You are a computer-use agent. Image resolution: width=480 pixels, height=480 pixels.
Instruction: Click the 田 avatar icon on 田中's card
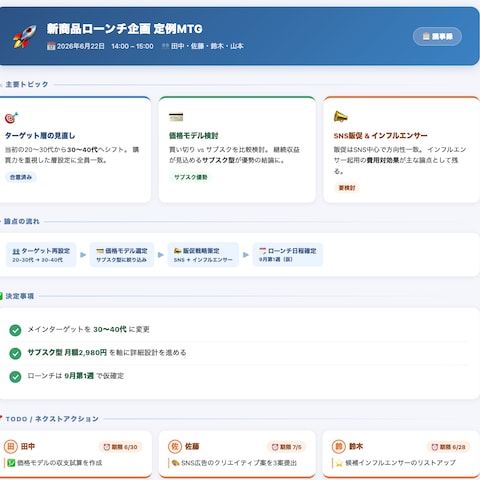tap(11, 446)
